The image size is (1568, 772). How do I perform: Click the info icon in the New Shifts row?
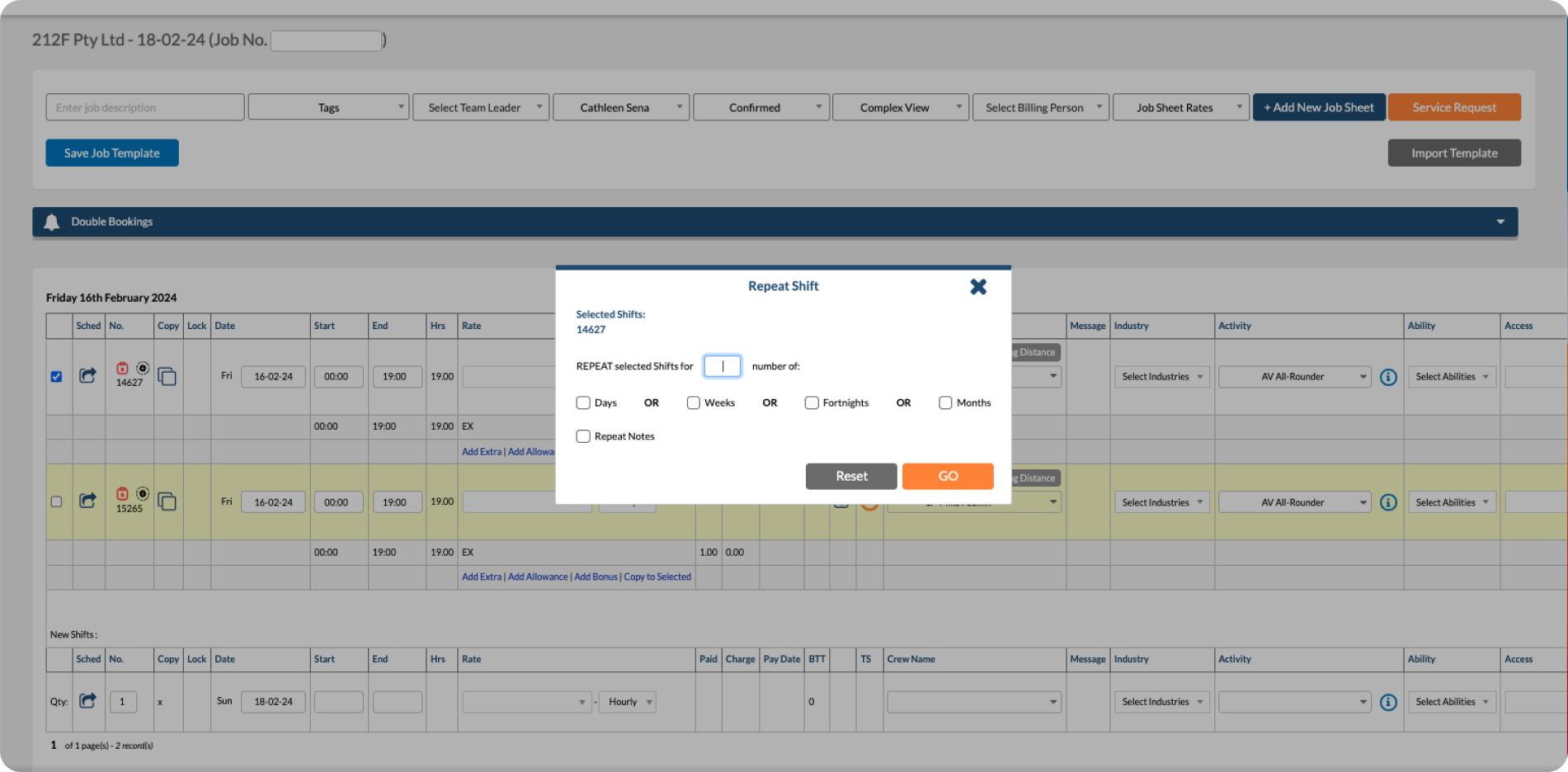tap(1388, 702)
